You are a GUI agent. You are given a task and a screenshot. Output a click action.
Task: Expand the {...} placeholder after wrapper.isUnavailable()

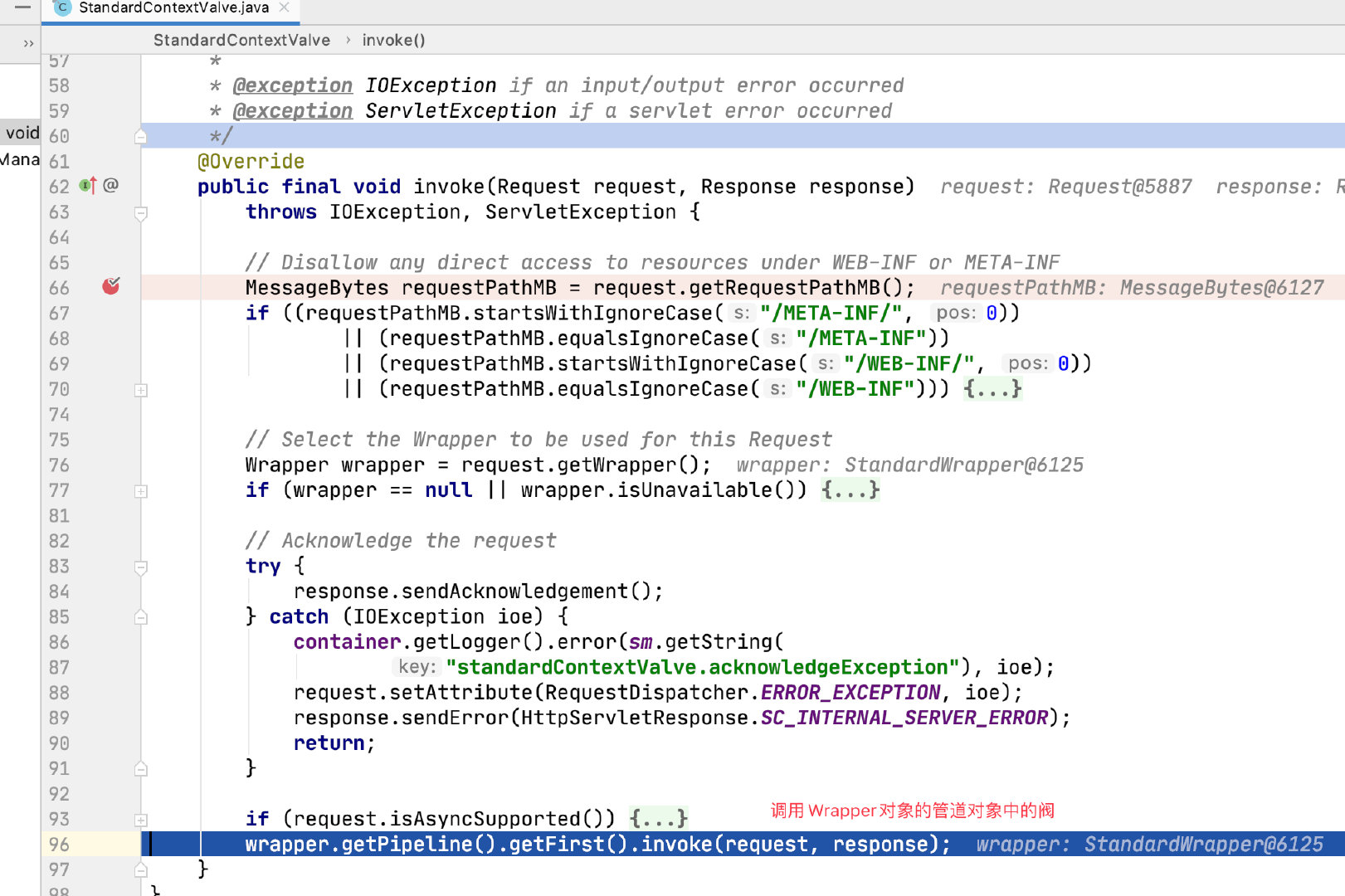click(x=850, y=489)
